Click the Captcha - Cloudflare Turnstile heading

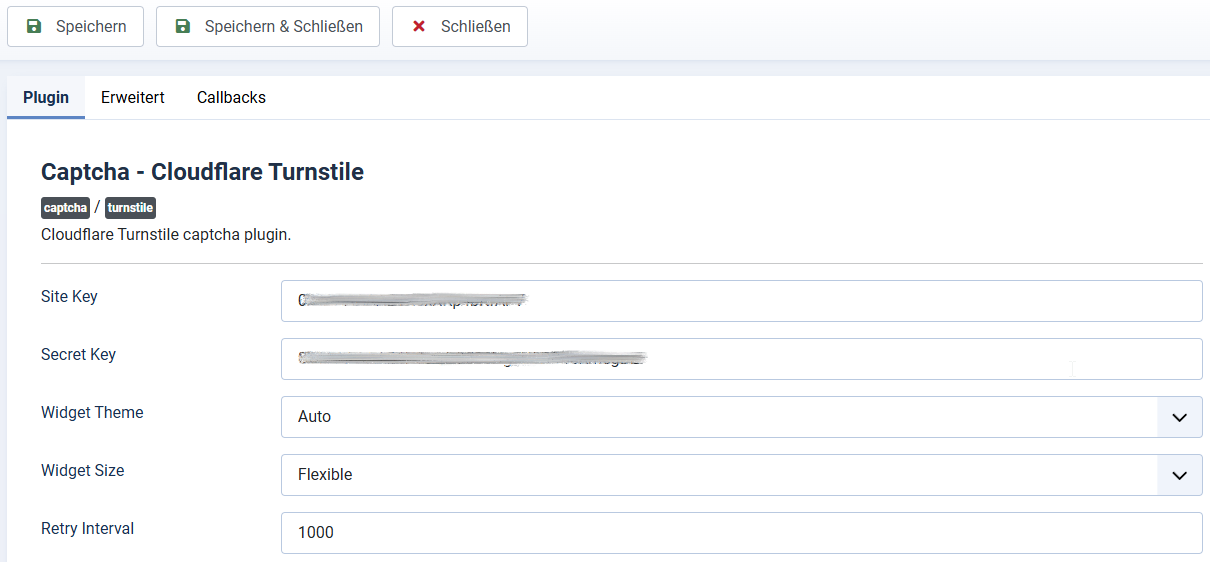pyautogui.click(x=202, y=172)
